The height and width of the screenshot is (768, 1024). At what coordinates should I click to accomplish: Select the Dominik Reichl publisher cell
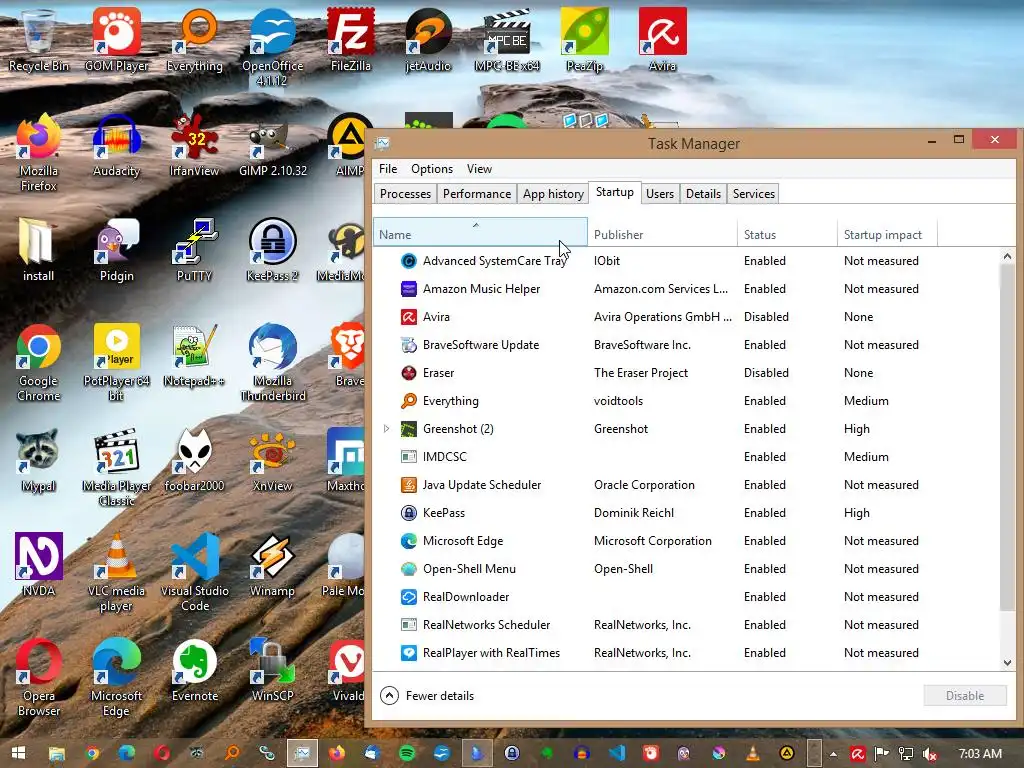[633, 513]
